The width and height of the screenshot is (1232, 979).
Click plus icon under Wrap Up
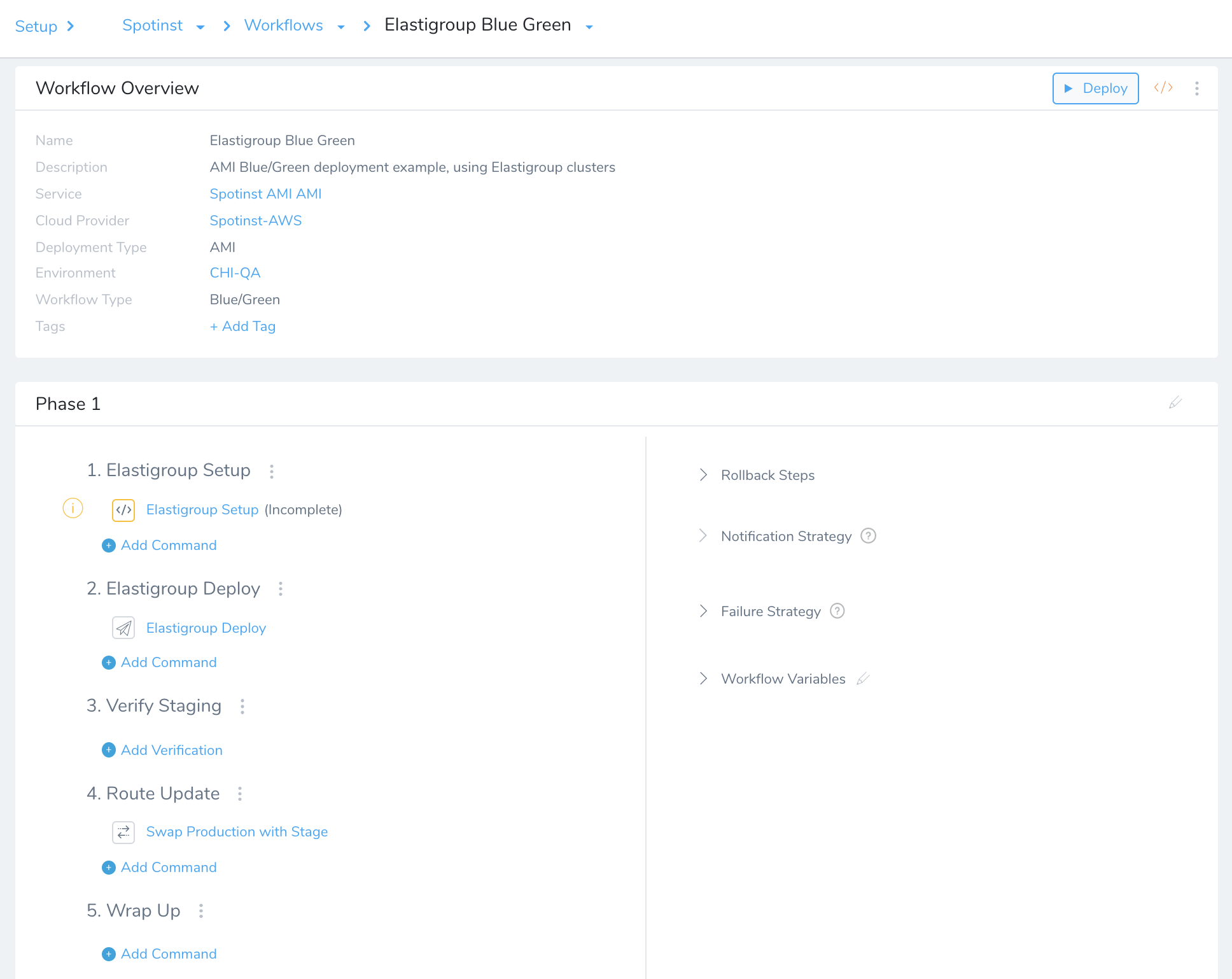[109, 954]
